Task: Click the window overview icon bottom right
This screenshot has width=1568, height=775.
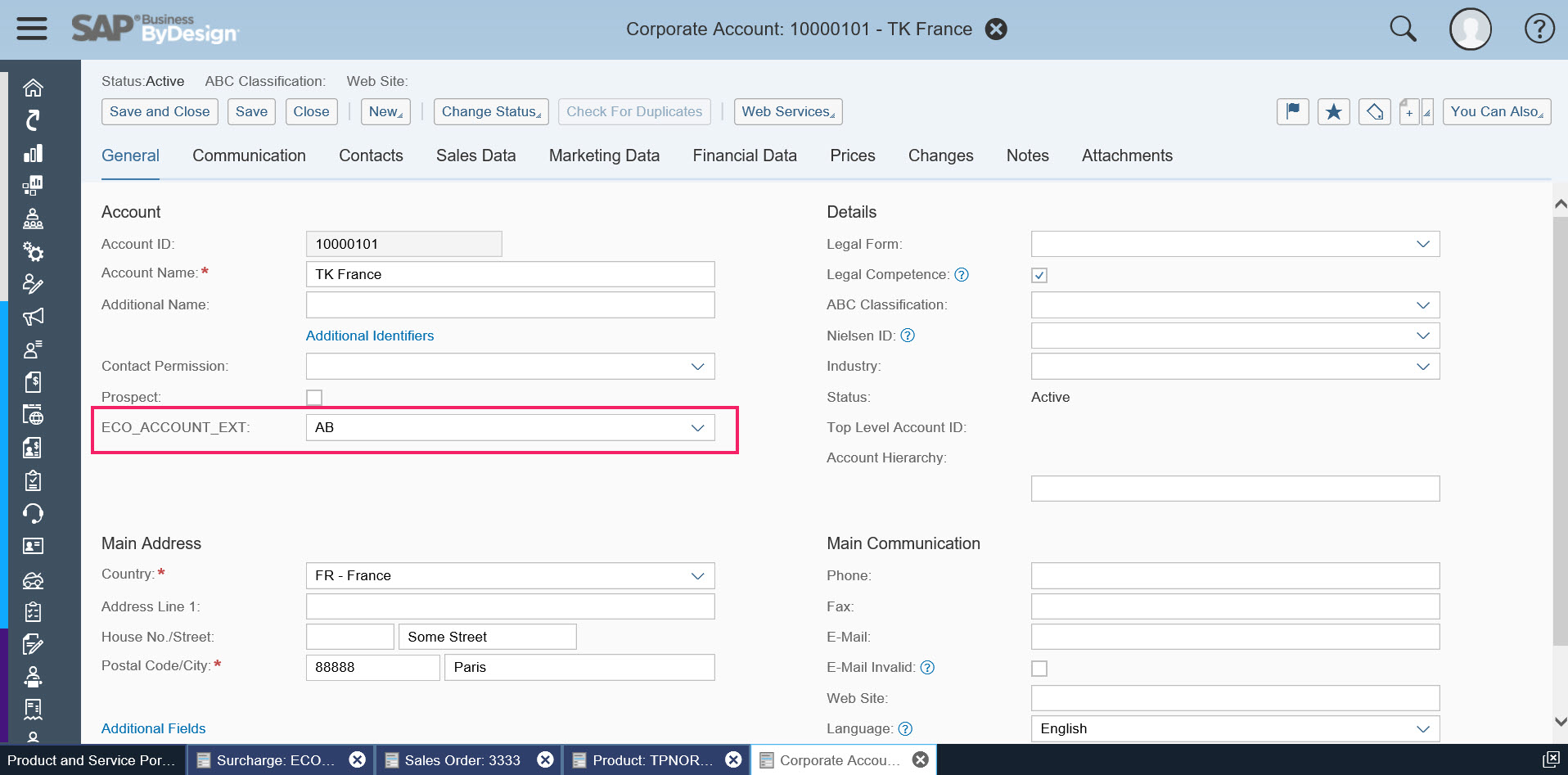Action: pos(1550,759)
